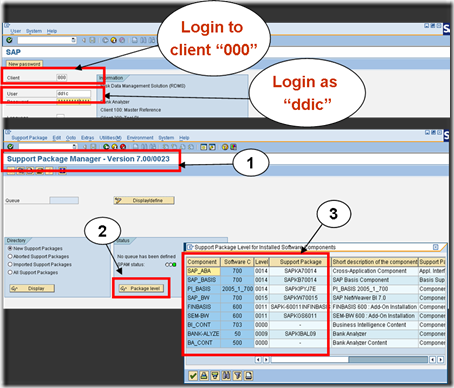The width and height of the screenshot is (454, 388).
Task: Click the Print icon in the dialog
Action: click(248, 376)
